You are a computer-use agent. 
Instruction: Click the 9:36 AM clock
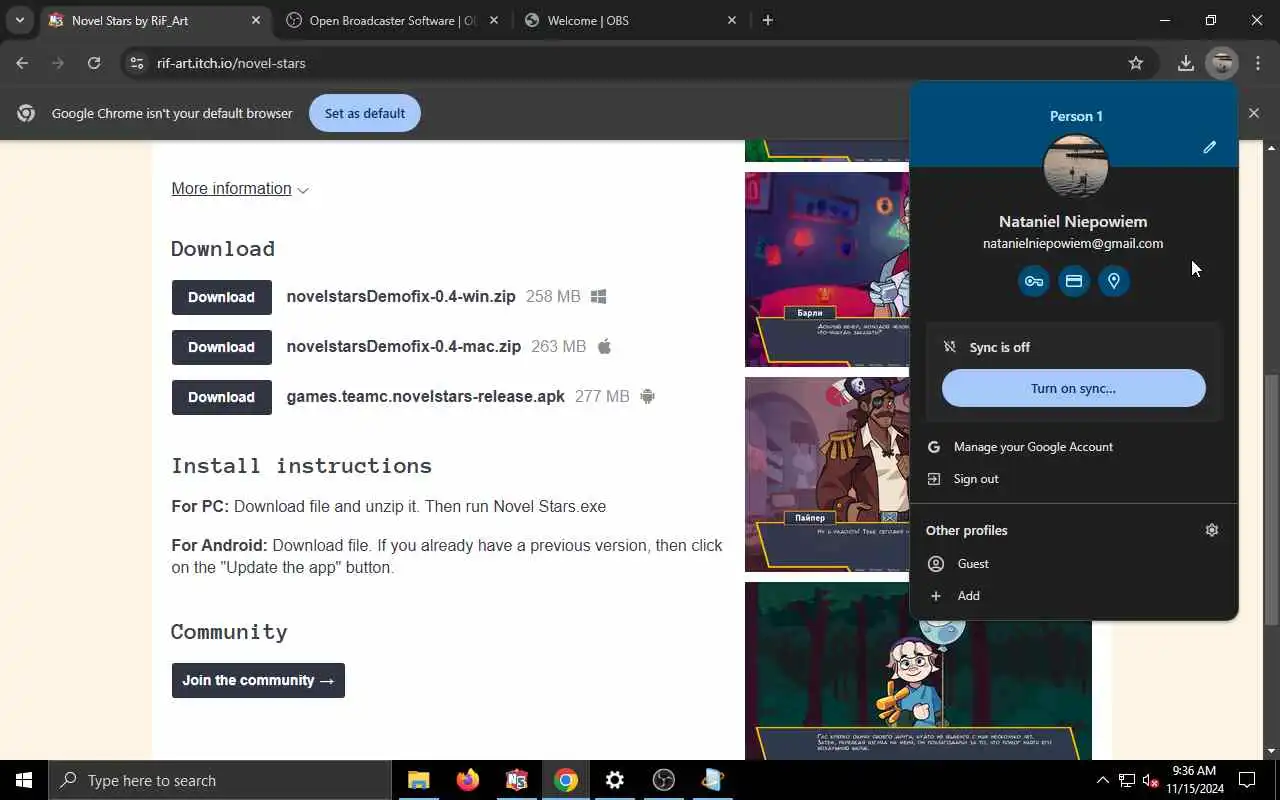[x=1194, y=771]
